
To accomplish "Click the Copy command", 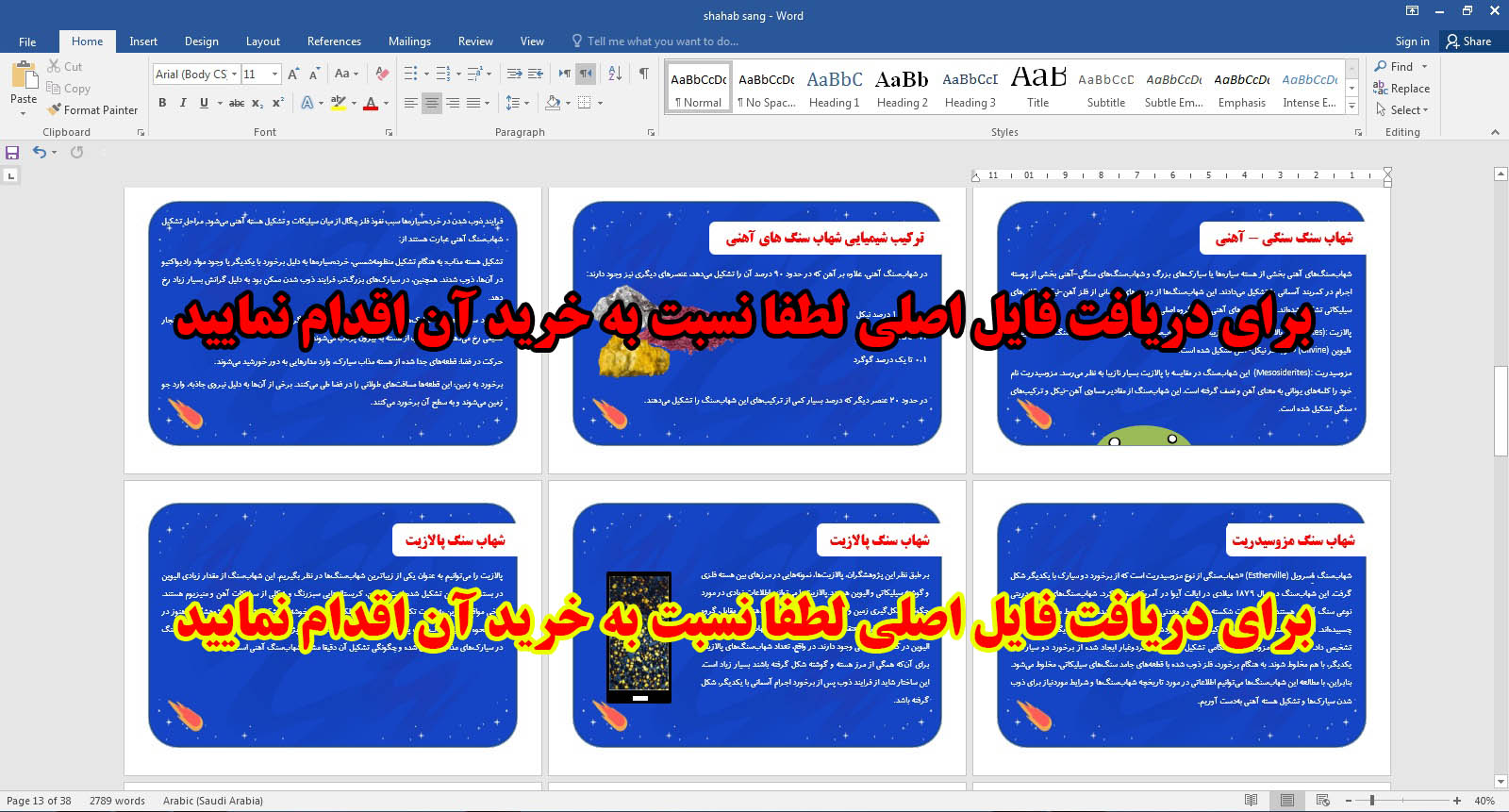I will (69, 89).
